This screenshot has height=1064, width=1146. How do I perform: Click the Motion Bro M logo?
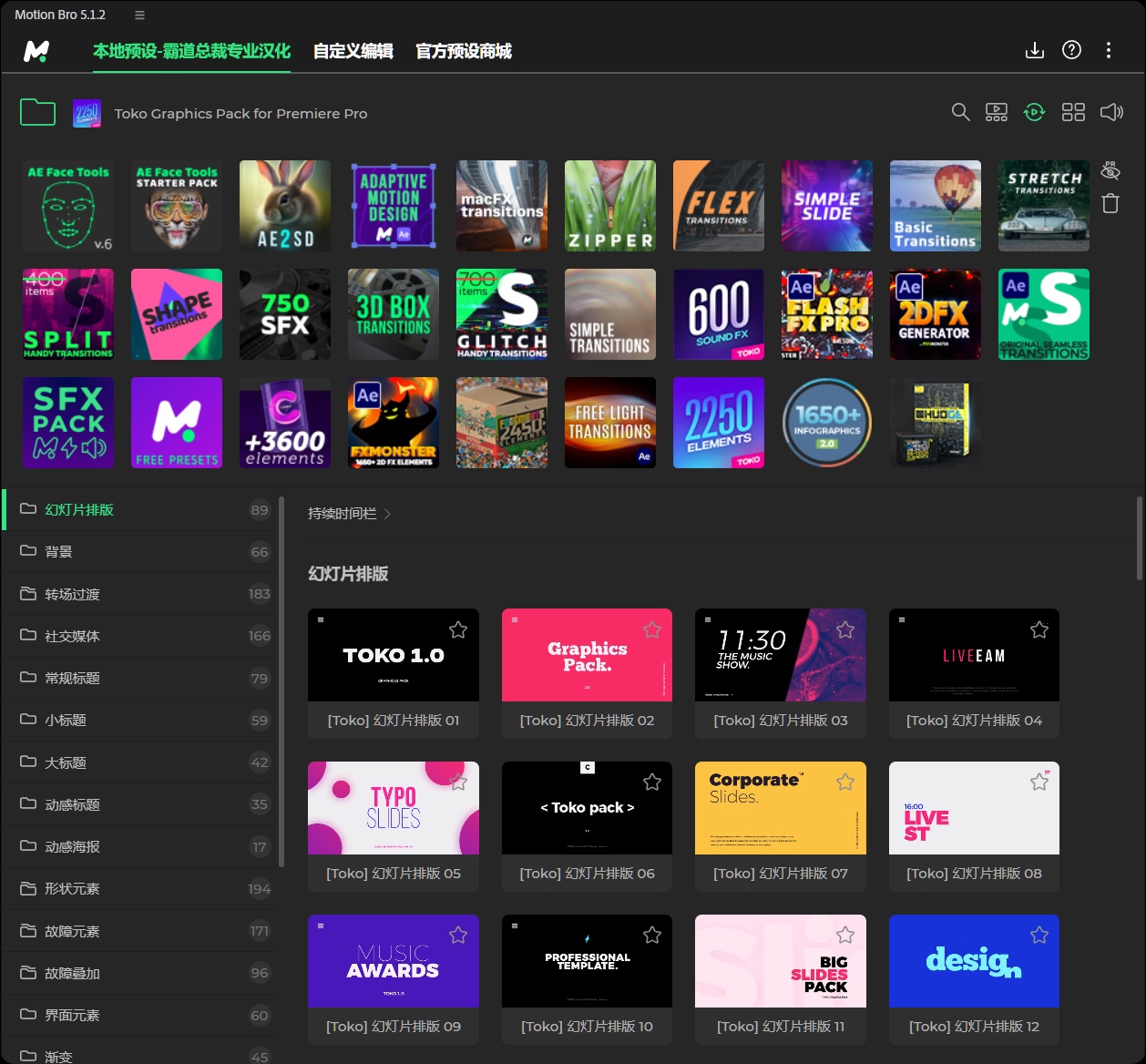36,51
